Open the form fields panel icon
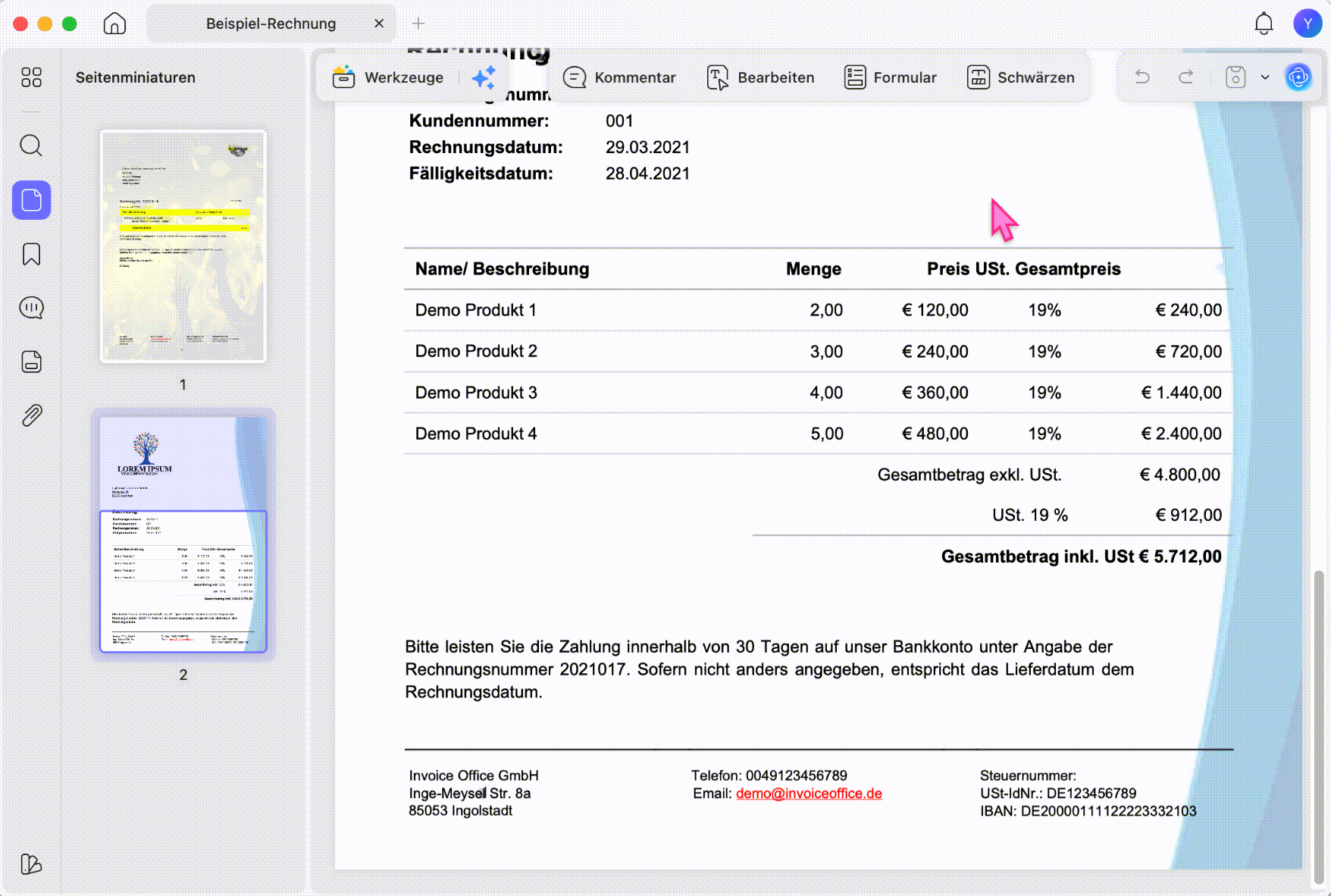 (31, 362)
